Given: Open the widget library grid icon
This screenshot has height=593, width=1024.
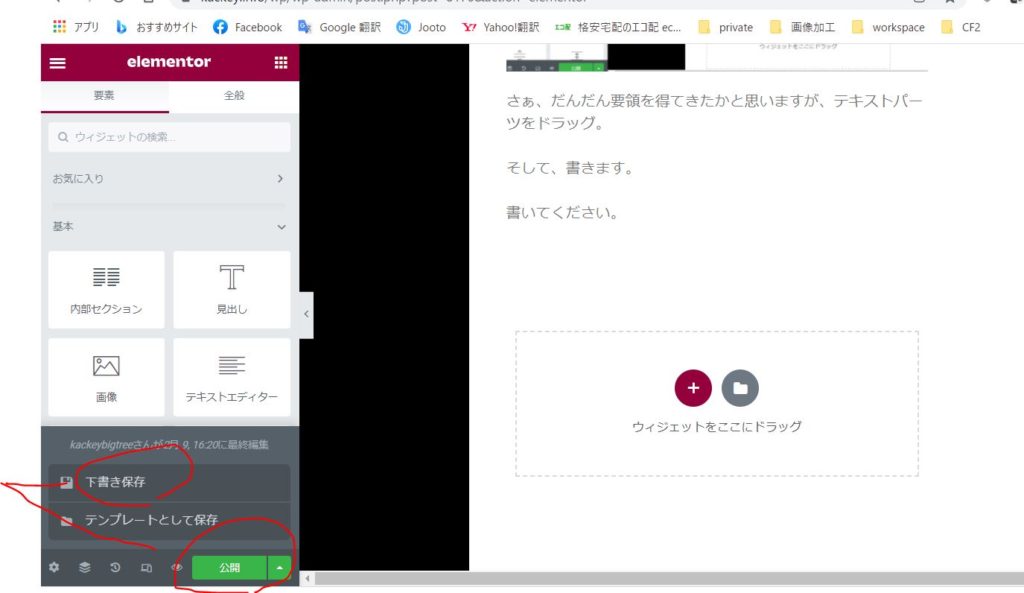Looking at the screenshot, I should click(281, 62).
